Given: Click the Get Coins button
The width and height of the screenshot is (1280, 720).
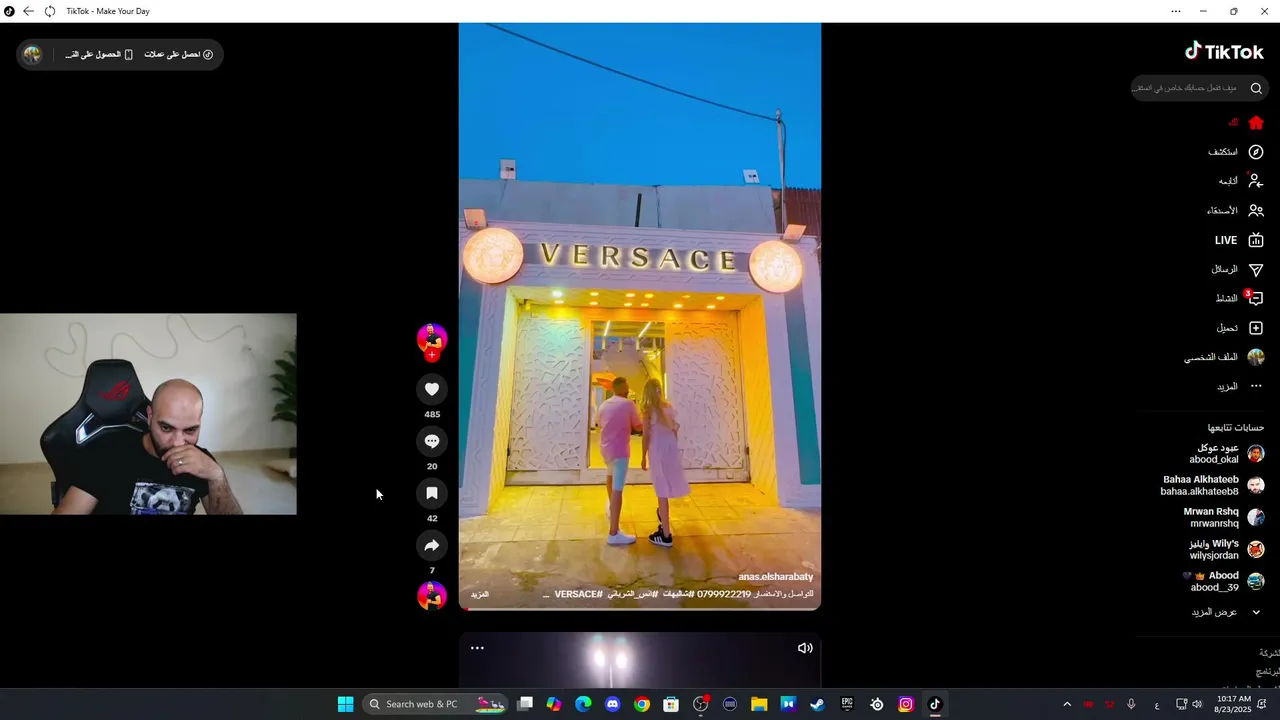Looking at the screenshot, I should coord(179,54).
